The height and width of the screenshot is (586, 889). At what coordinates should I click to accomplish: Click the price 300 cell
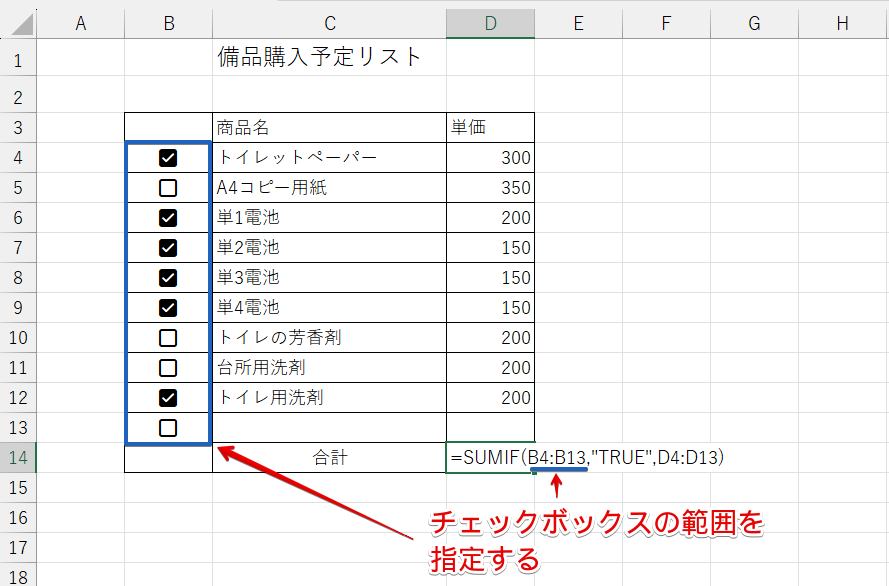coord(490,158)
